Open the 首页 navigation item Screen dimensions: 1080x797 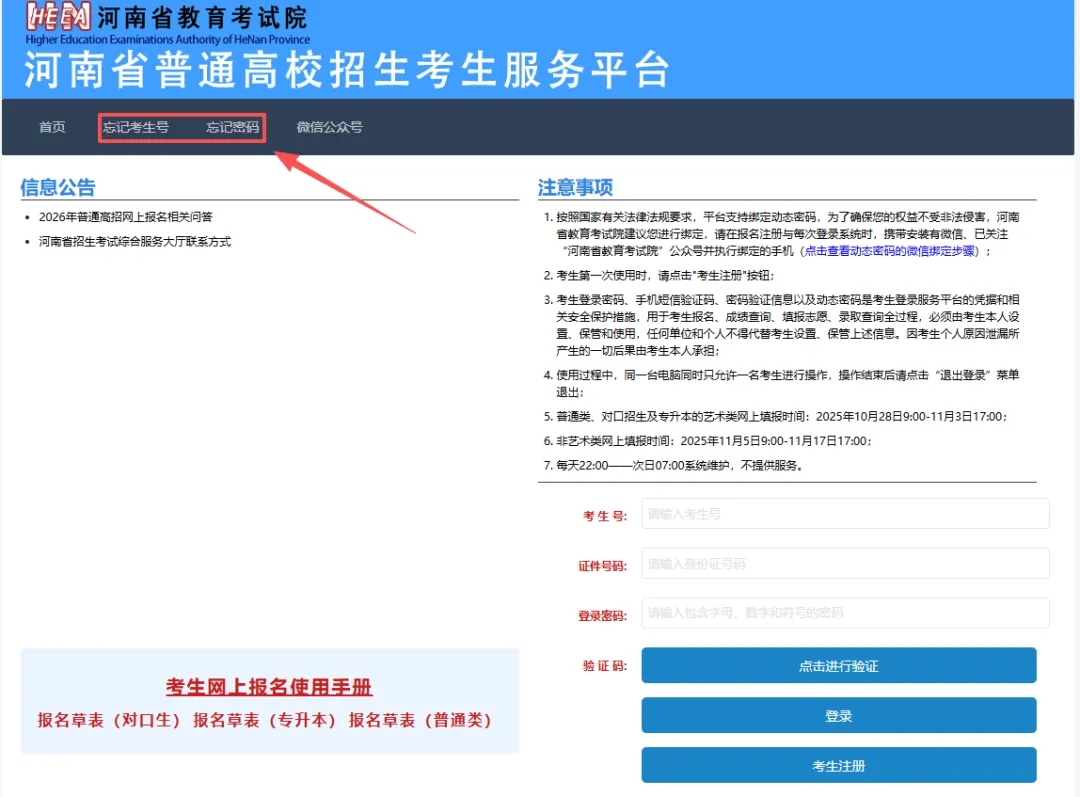coord(52,127)
